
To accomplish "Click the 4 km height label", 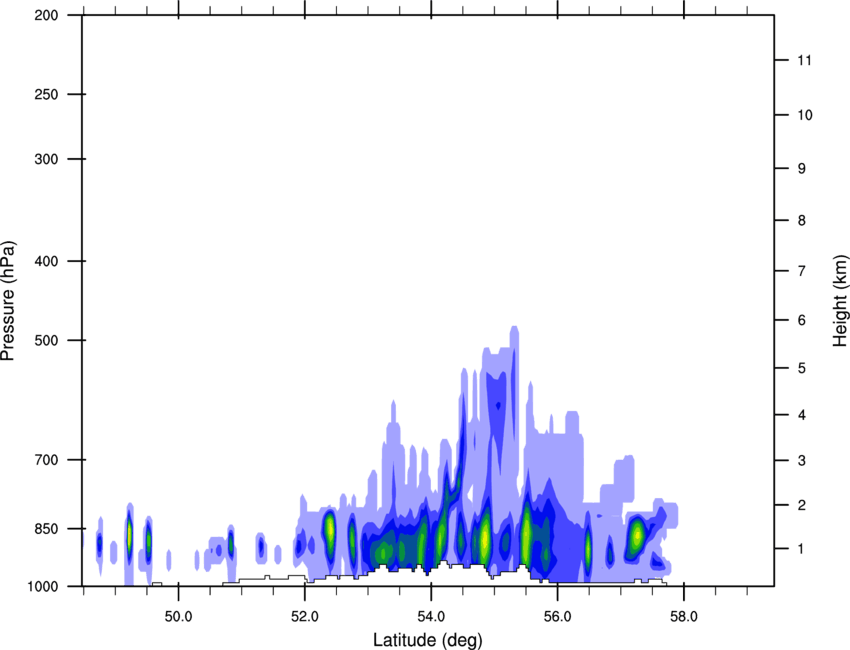I will (x=802, y=415).
